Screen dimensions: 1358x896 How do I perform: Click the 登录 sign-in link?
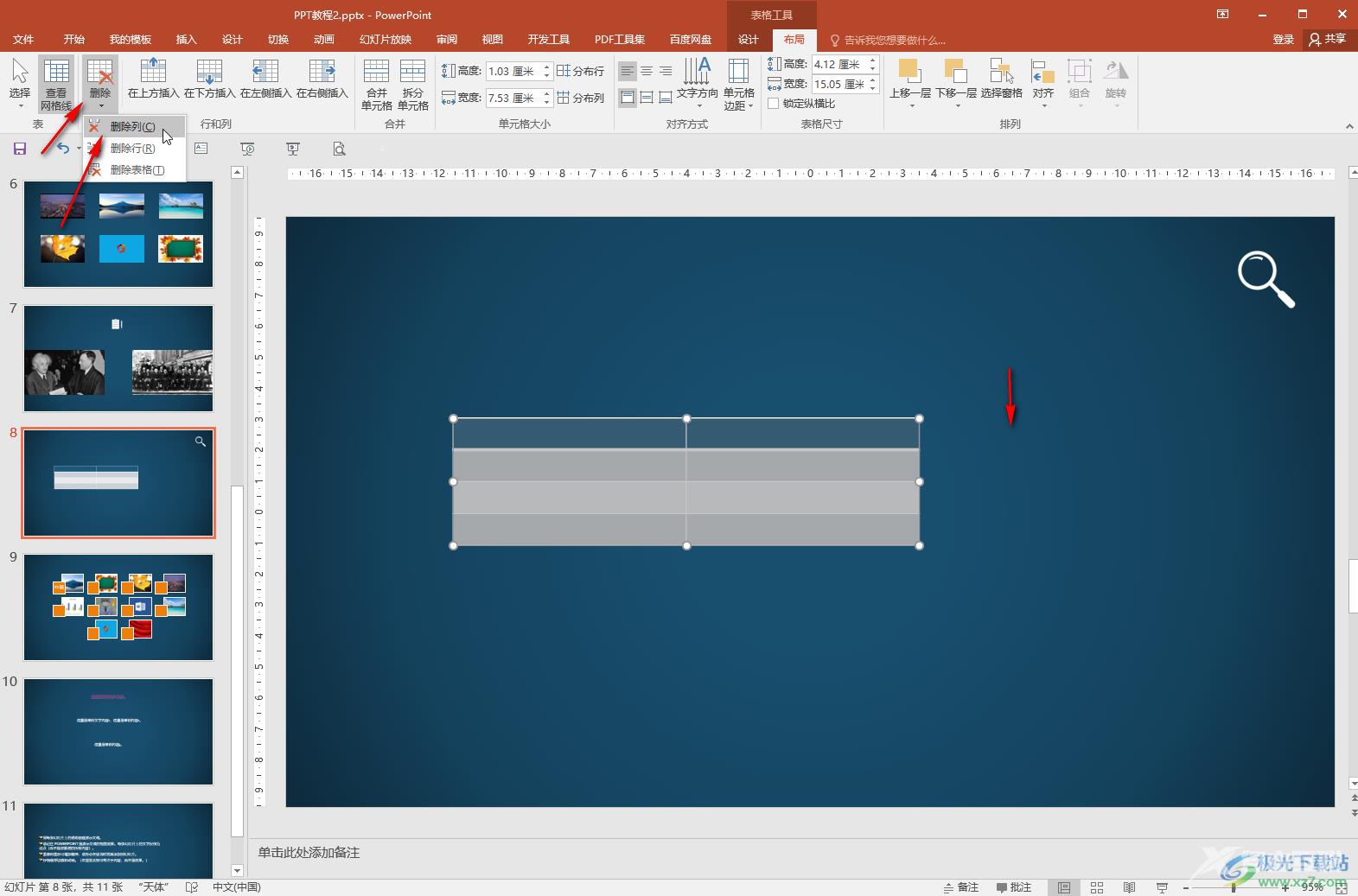[1283, 40]
